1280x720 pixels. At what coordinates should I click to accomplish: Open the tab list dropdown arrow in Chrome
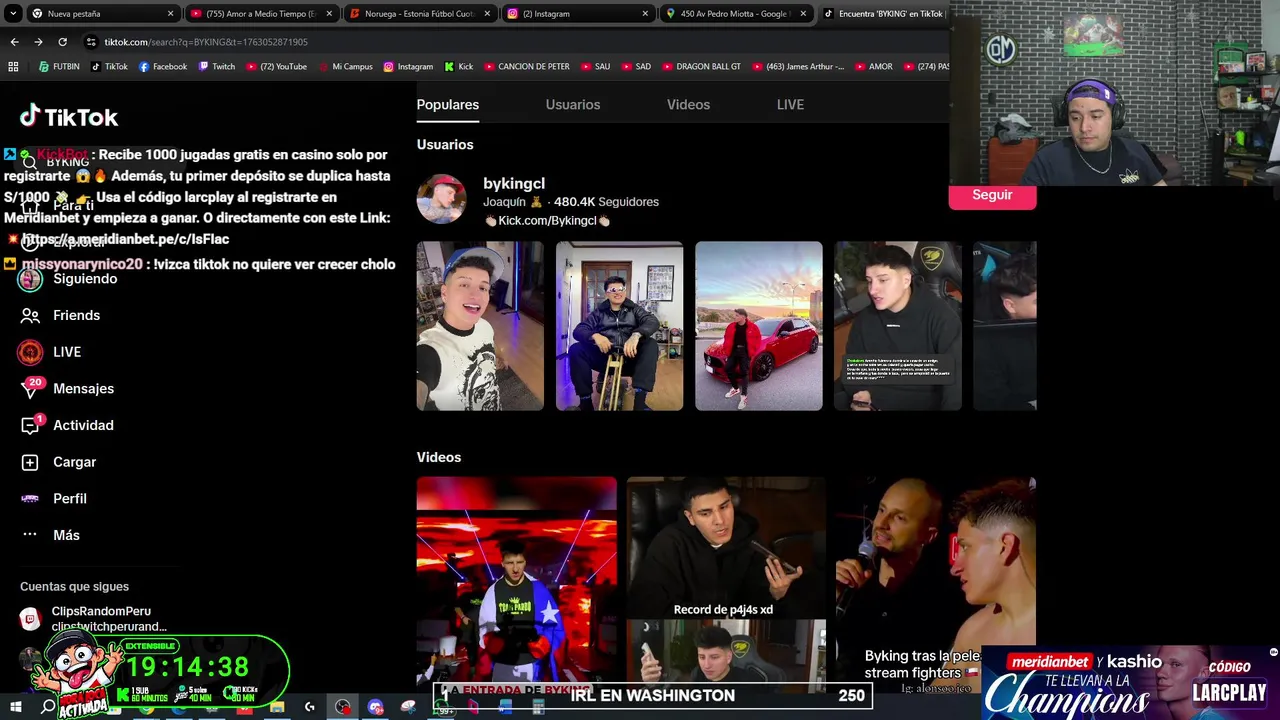tap(13, 14)
